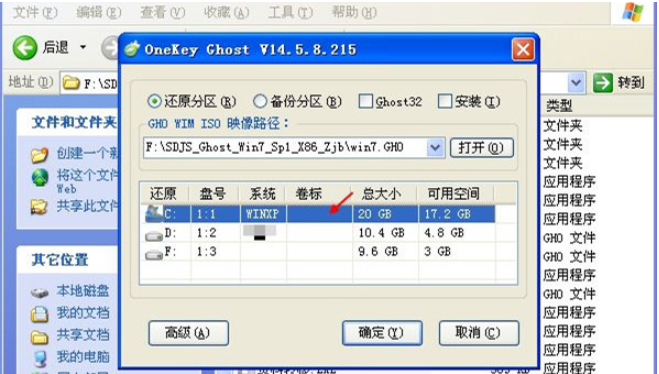The width and height of the screenshot is (659, 374).
Task: Open the 查看 (V) menu in Explorer
Action: click(x=163, y=13)
